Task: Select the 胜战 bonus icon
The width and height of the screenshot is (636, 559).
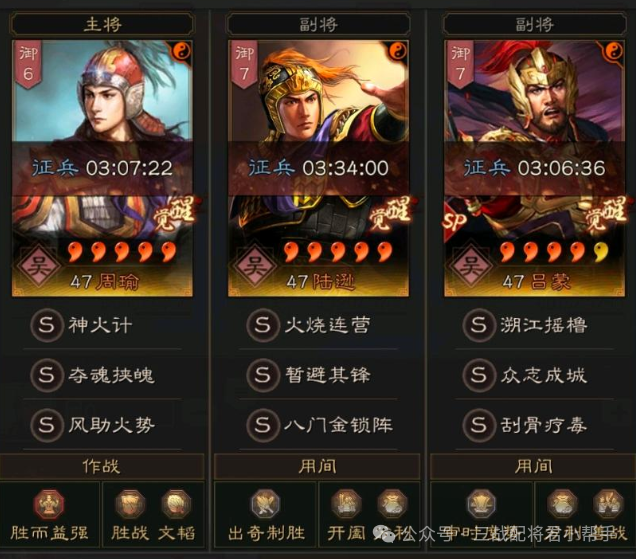Action: pyautogui.click(x=131, y=504)
